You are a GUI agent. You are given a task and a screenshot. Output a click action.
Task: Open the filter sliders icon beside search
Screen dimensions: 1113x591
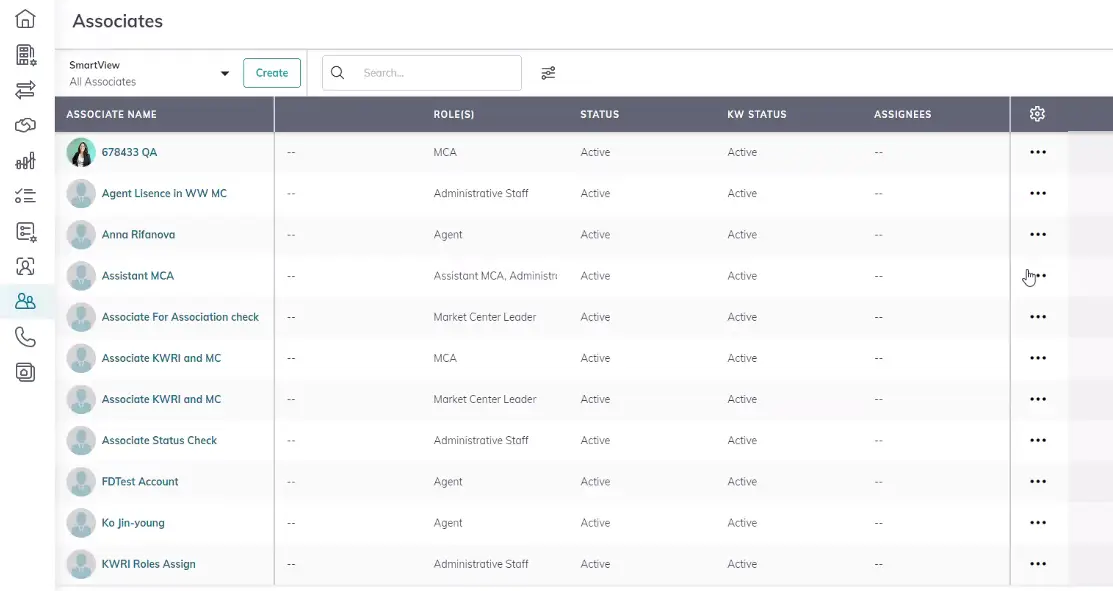tap(548, 73)
